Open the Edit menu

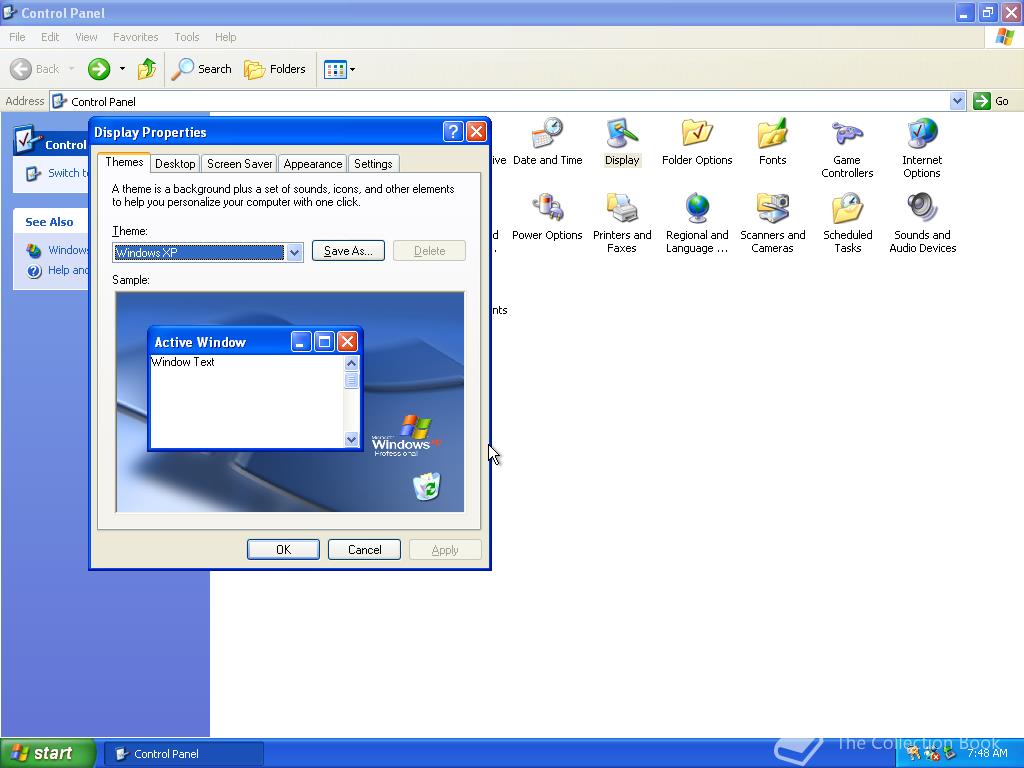tap(50, 37)
